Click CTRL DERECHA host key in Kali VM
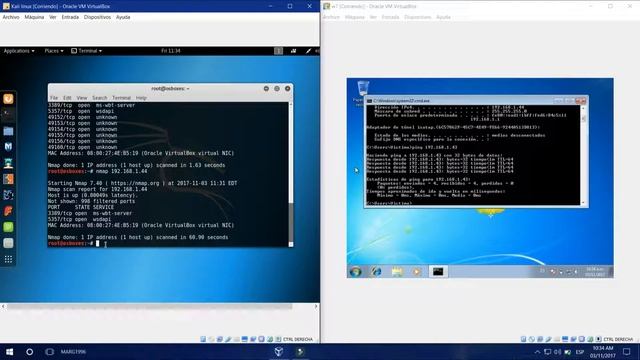This screenshot has width=640, height=360. click(x=298, y=339)
